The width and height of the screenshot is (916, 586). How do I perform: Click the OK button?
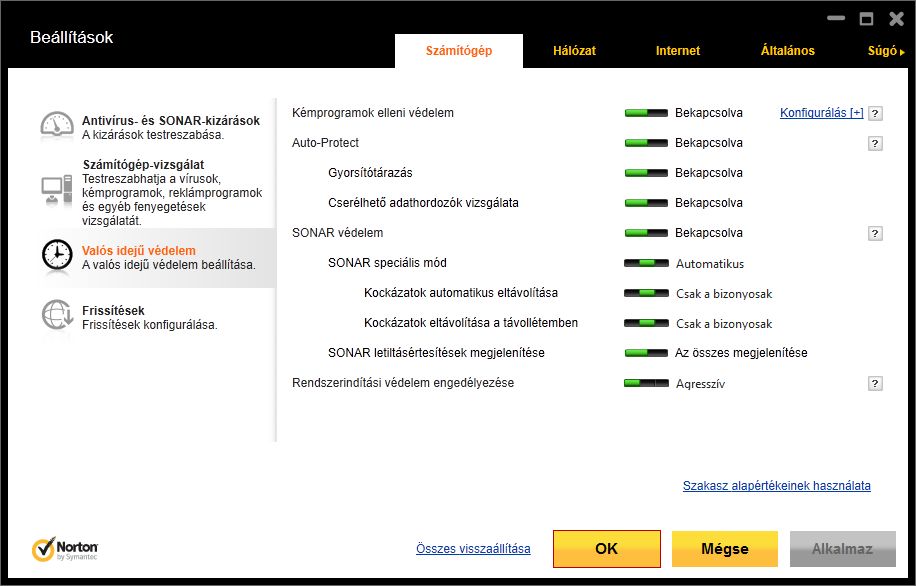click(x=606, y=549)
